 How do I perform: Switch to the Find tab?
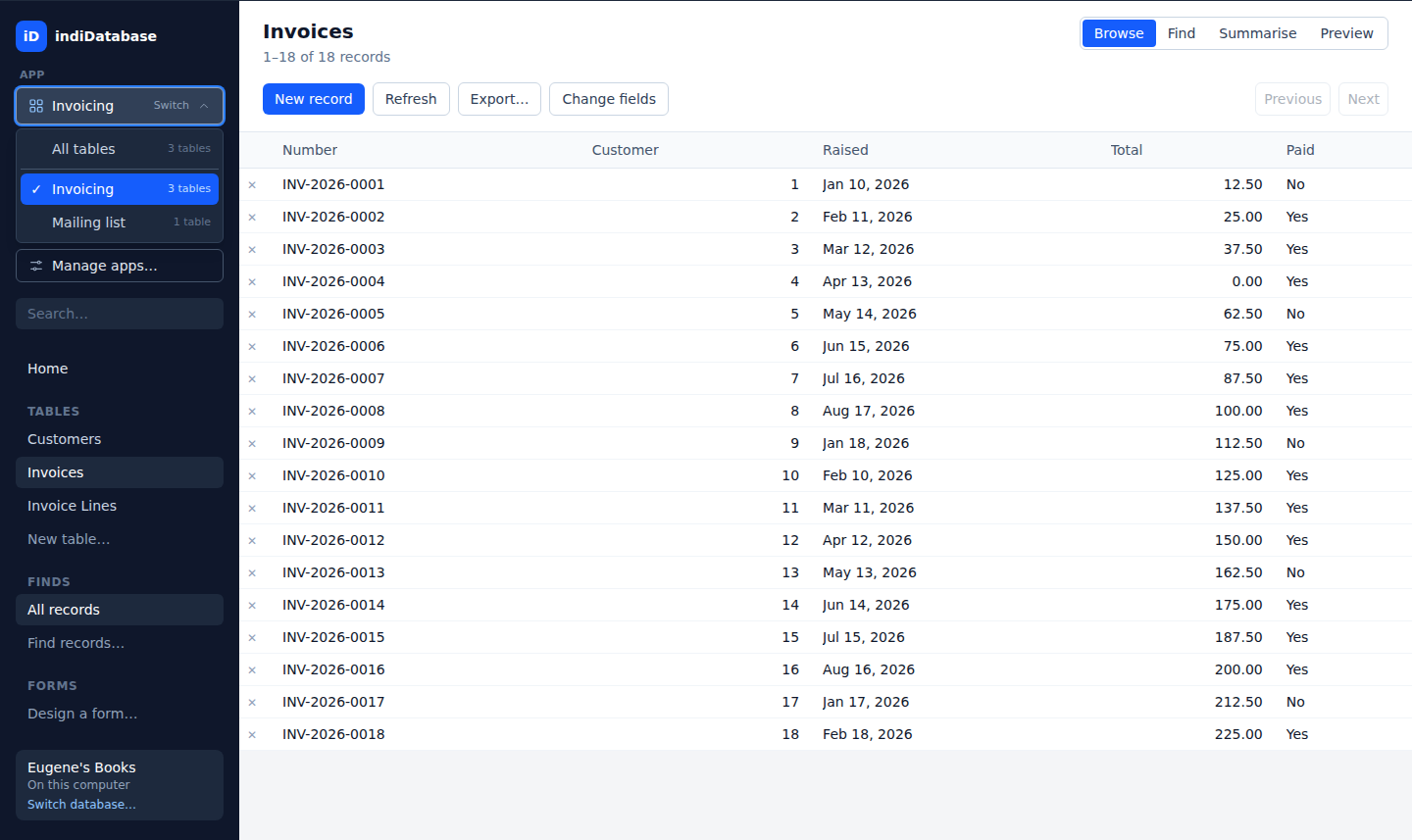pos(1182,33)
